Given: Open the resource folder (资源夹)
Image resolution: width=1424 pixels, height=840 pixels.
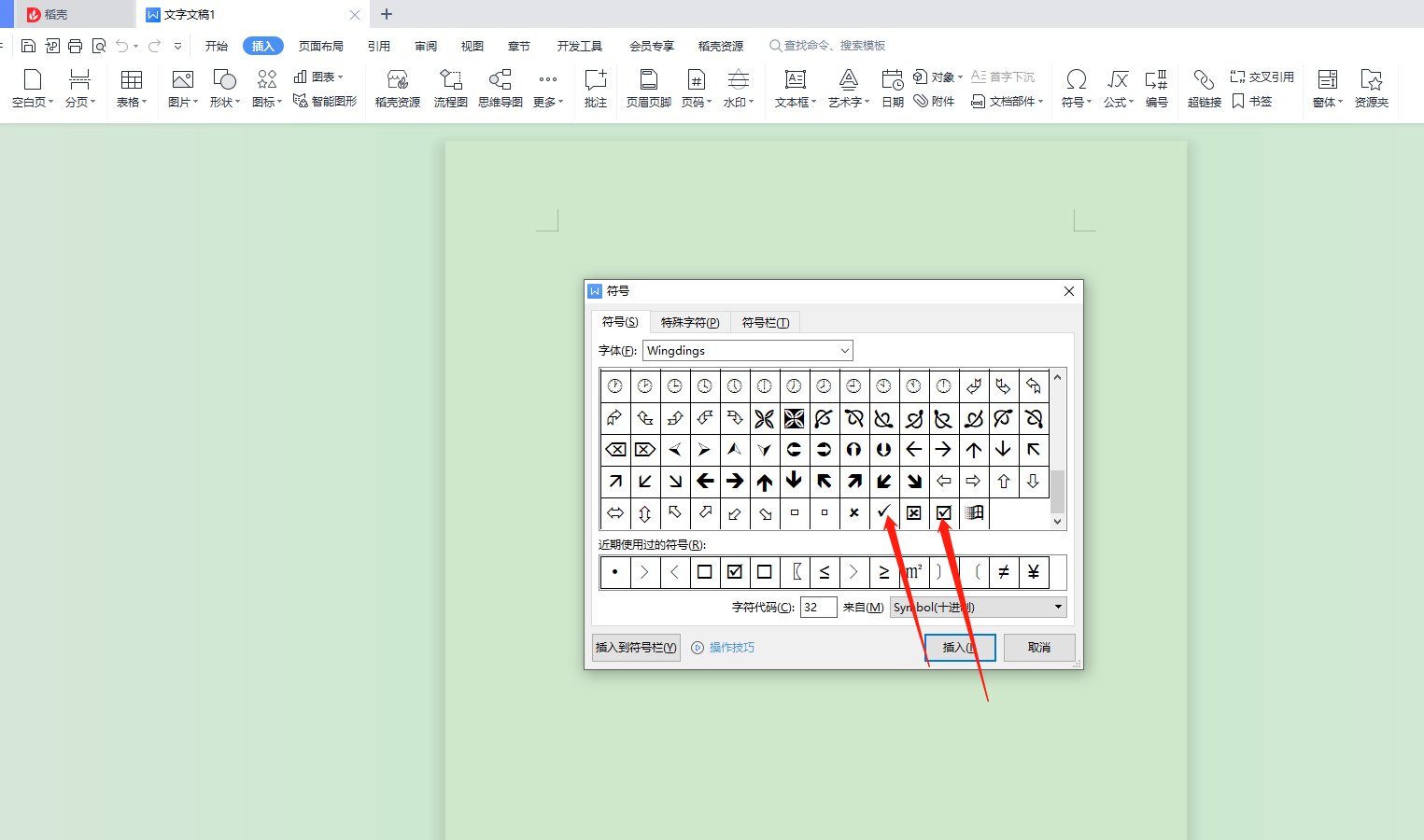Looking at the screenshot, I should [x=1371, y=89].
